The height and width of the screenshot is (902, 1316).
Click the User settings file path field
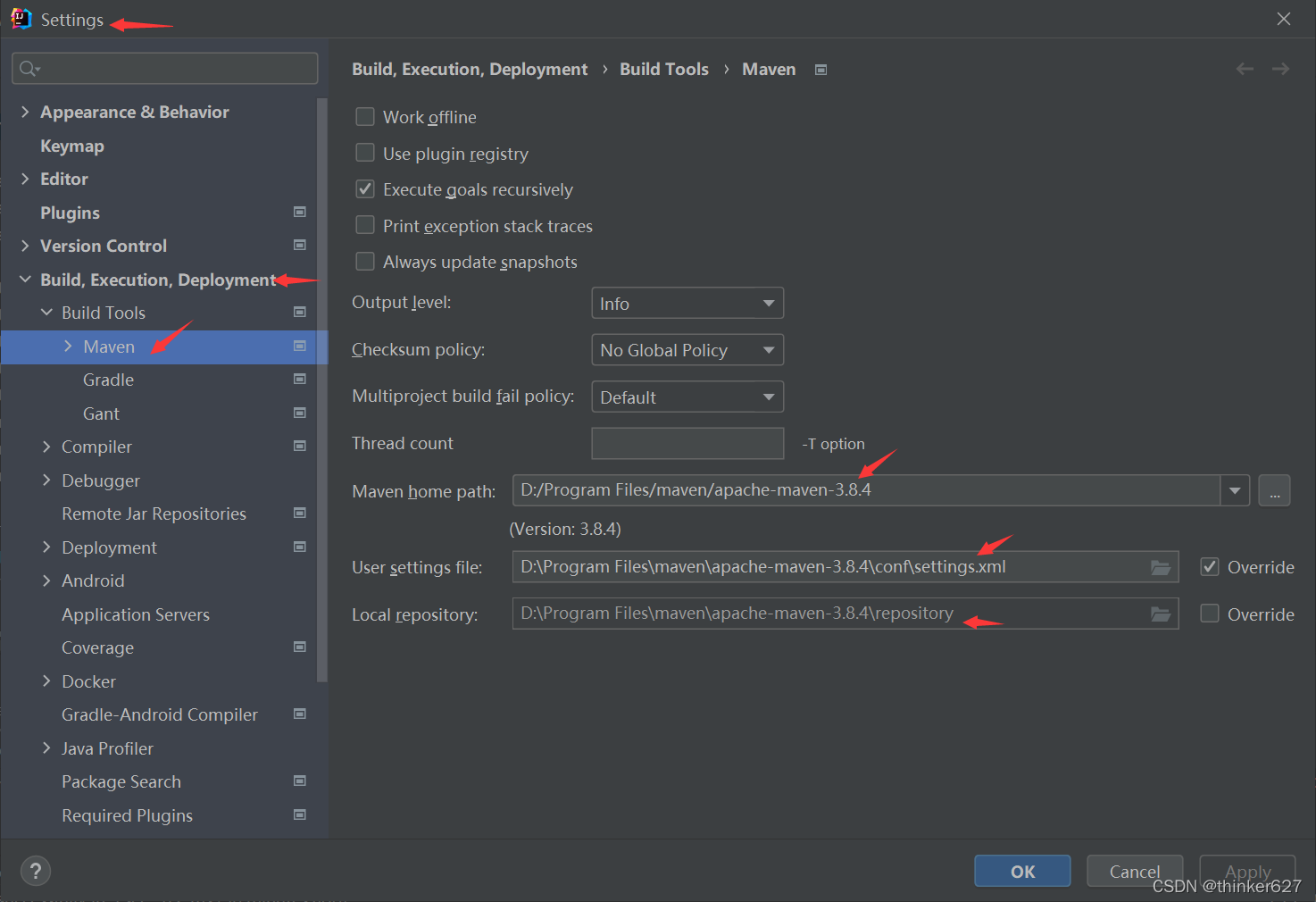[x=845, y=567]
